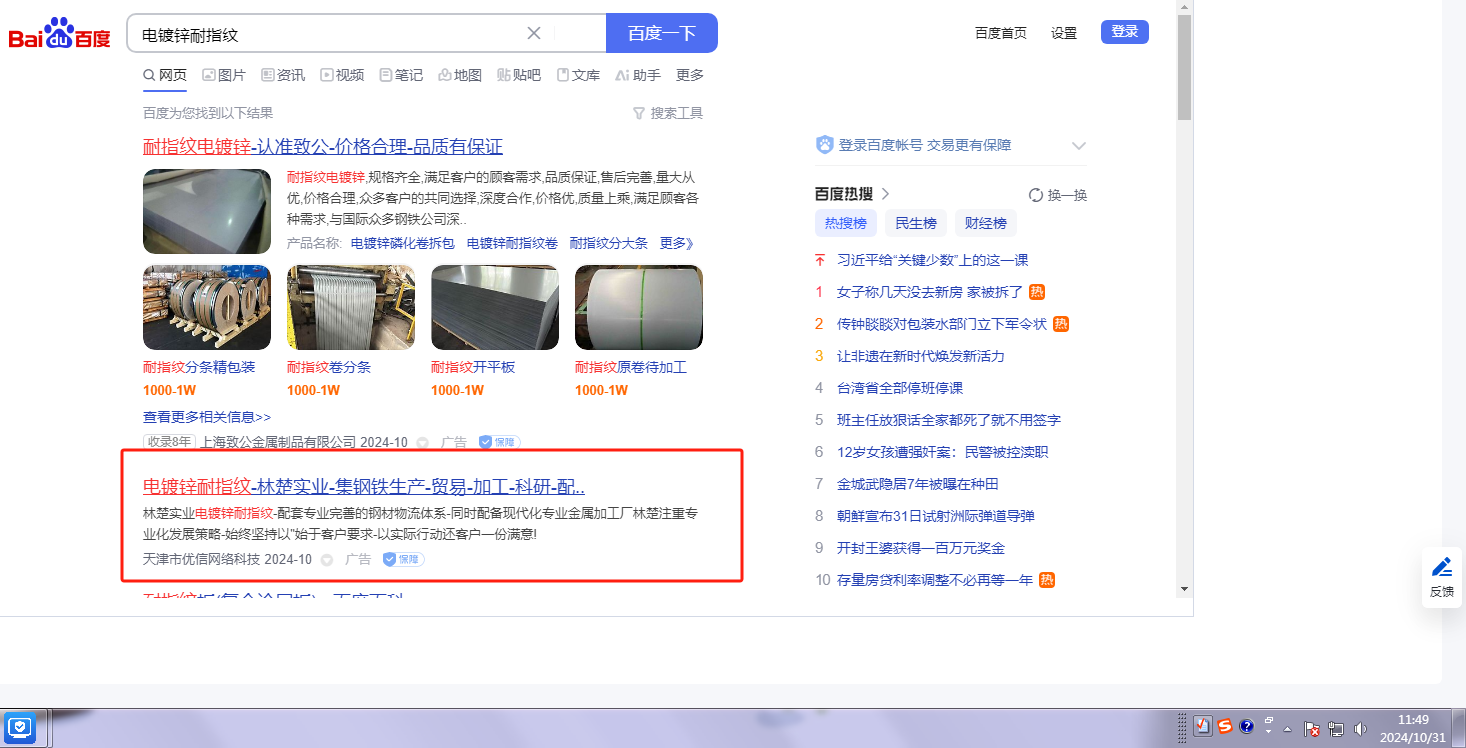The height and width of the screenshot is (748, 1466).
Task: Open the 耐指纹原卷待加工 product thumbnail
Action: pos(639,308)
